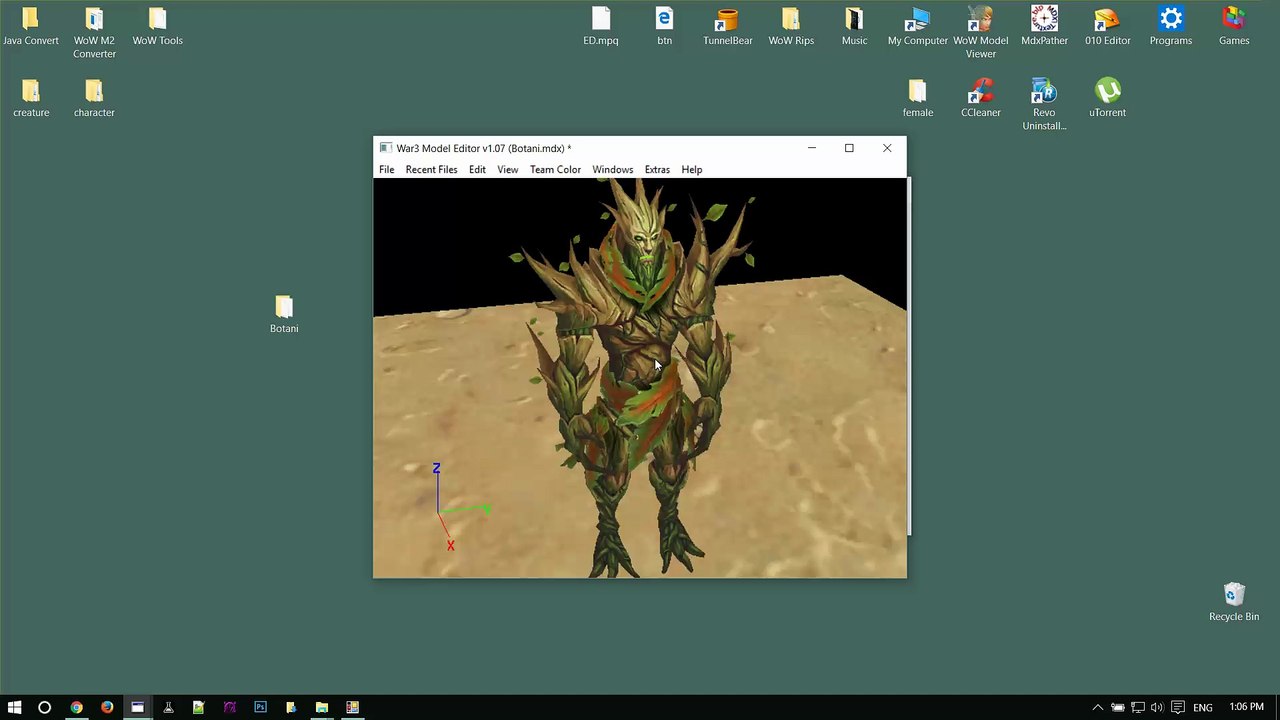1280x720 pixels.
Task: Select the CCleaner desktop icon
Action: [980, 99]
